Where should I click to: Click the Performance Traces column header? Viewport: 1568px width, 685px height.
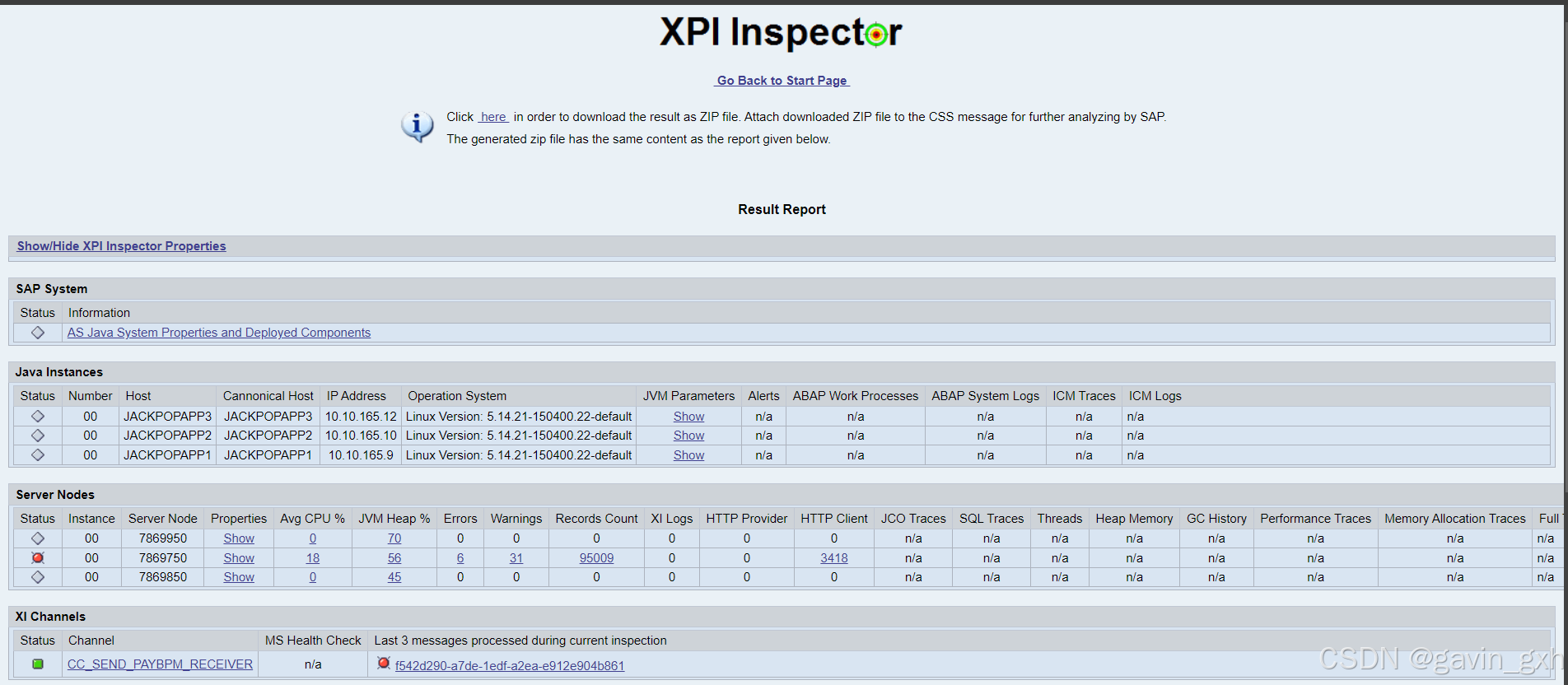[x=1315, y=519]
